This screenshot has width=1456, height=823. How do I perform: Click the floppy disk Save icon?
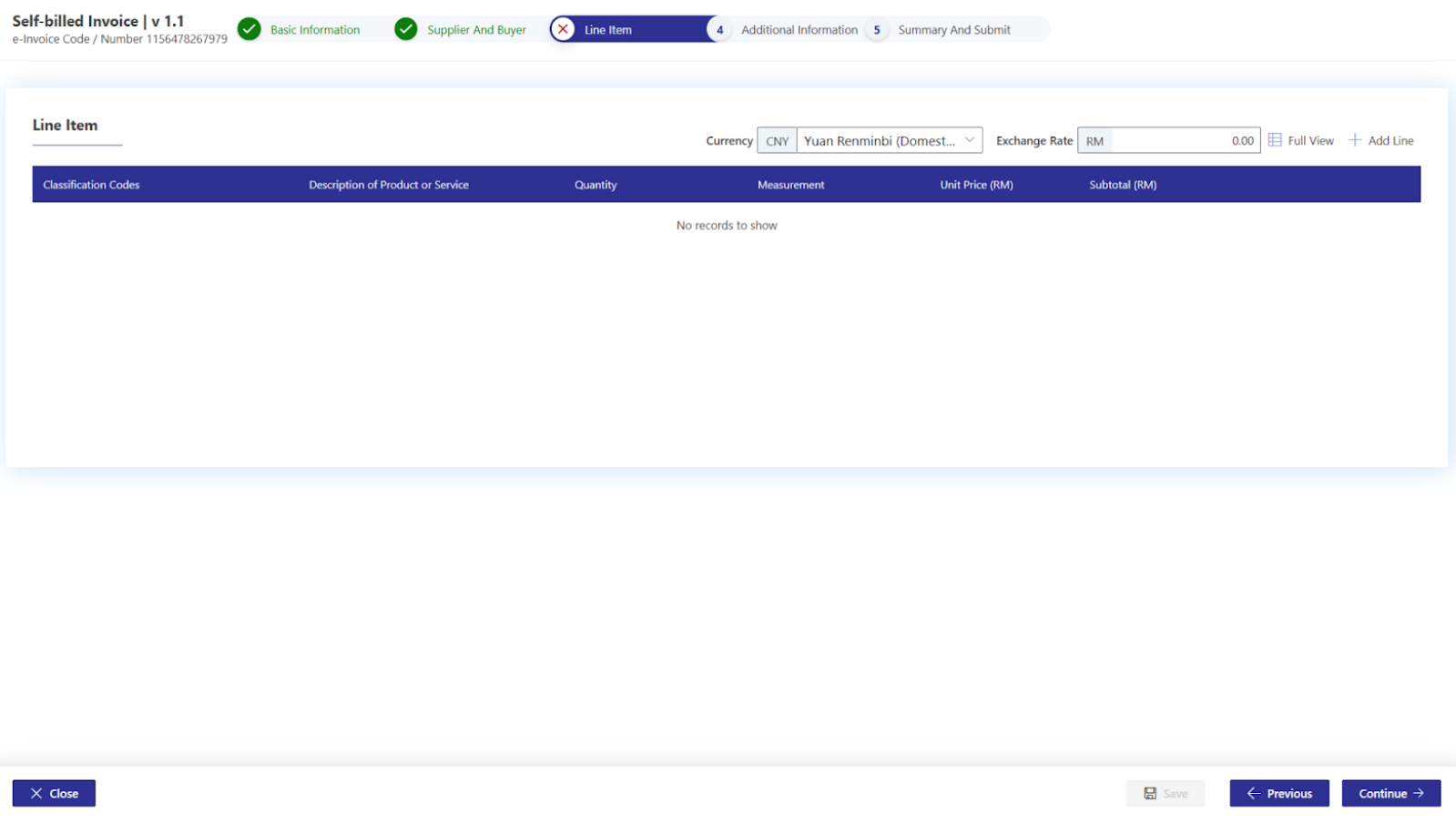1150,793
